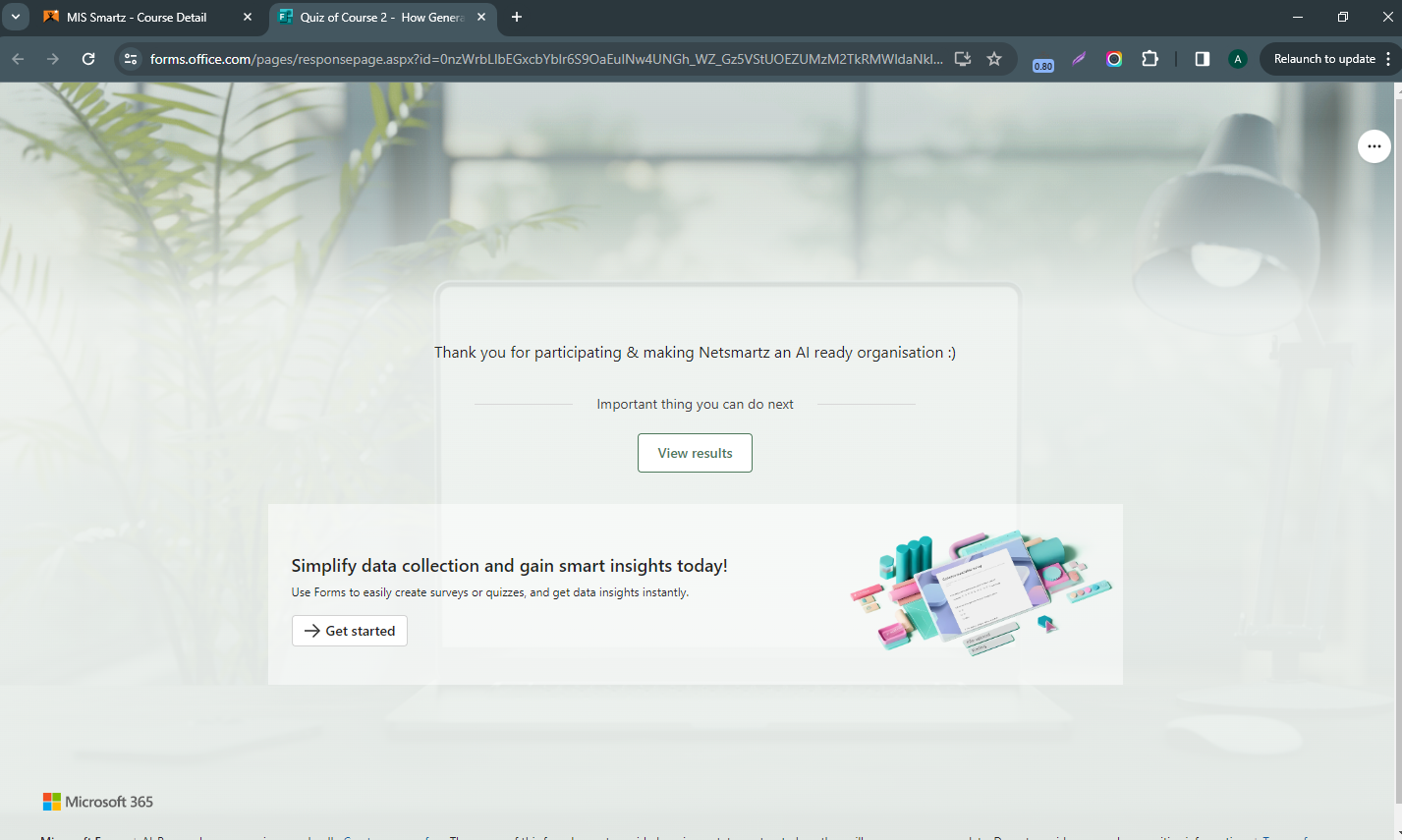The image size is (1402, 840).
Task: Close the MIS Smartz tab
Action: click(x=248, y=18)
